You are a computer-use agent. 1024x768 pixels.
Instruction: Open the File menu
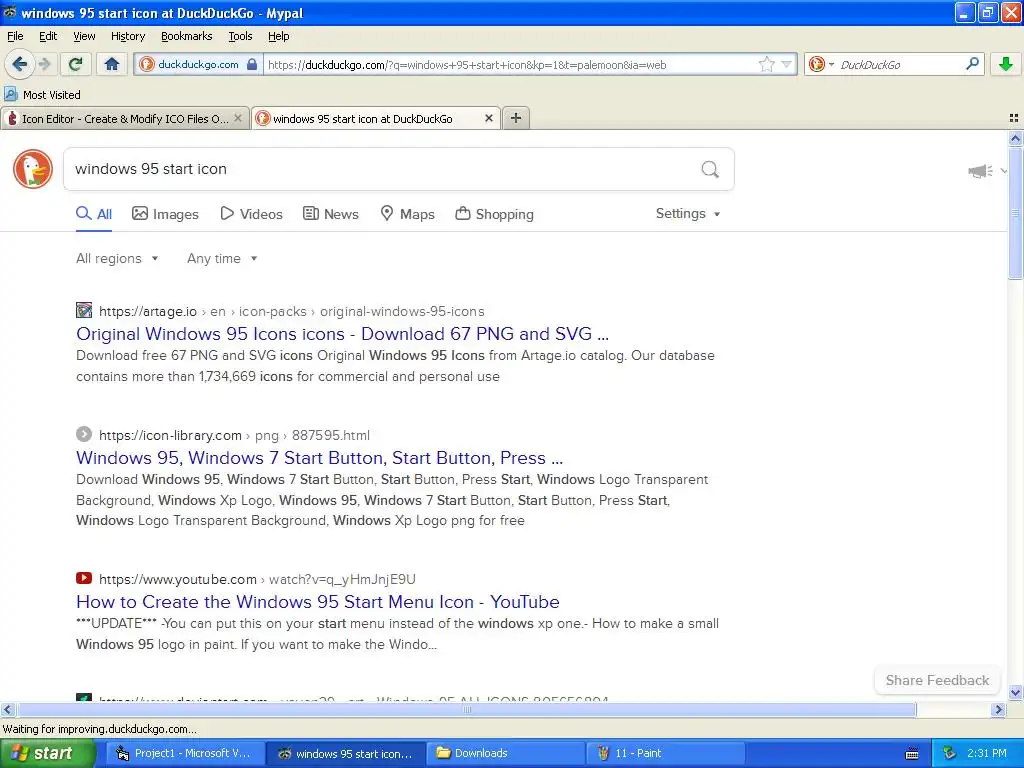click(15, 36)
